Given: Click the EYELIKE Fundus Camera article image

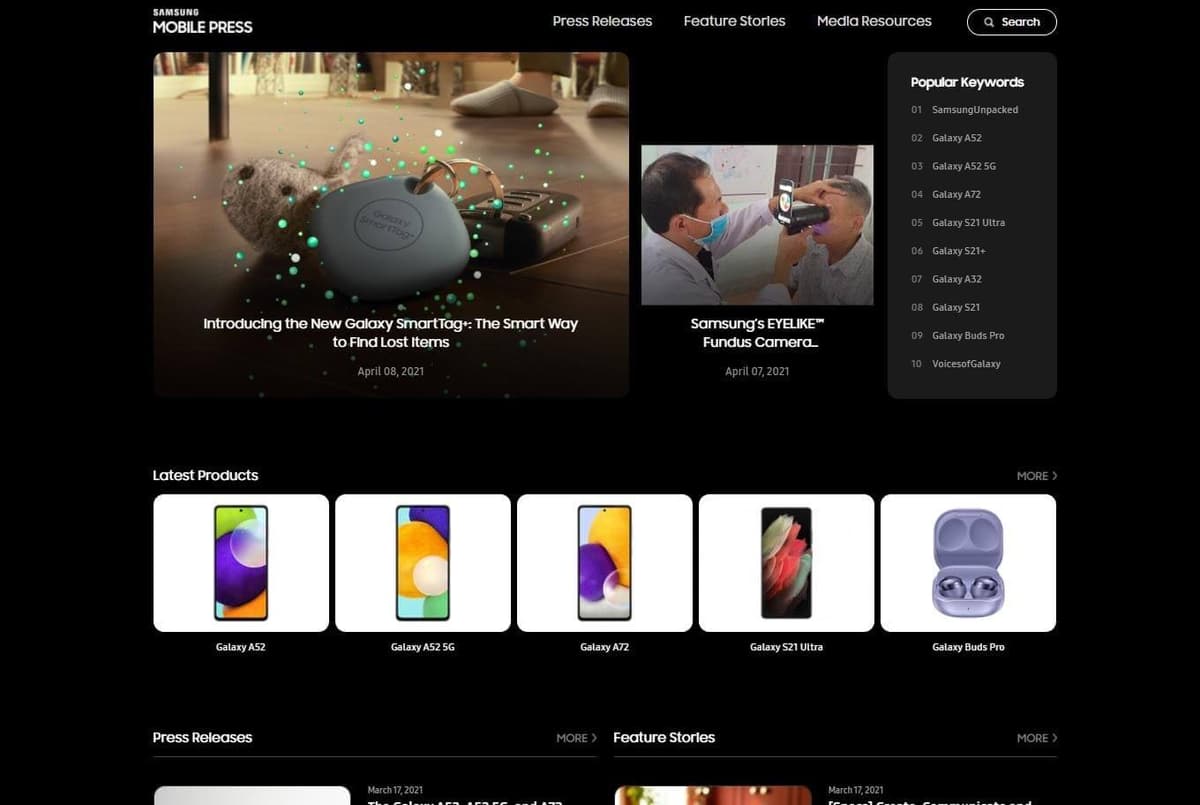Looking at the screenshot, I should [x=757, y=225].
